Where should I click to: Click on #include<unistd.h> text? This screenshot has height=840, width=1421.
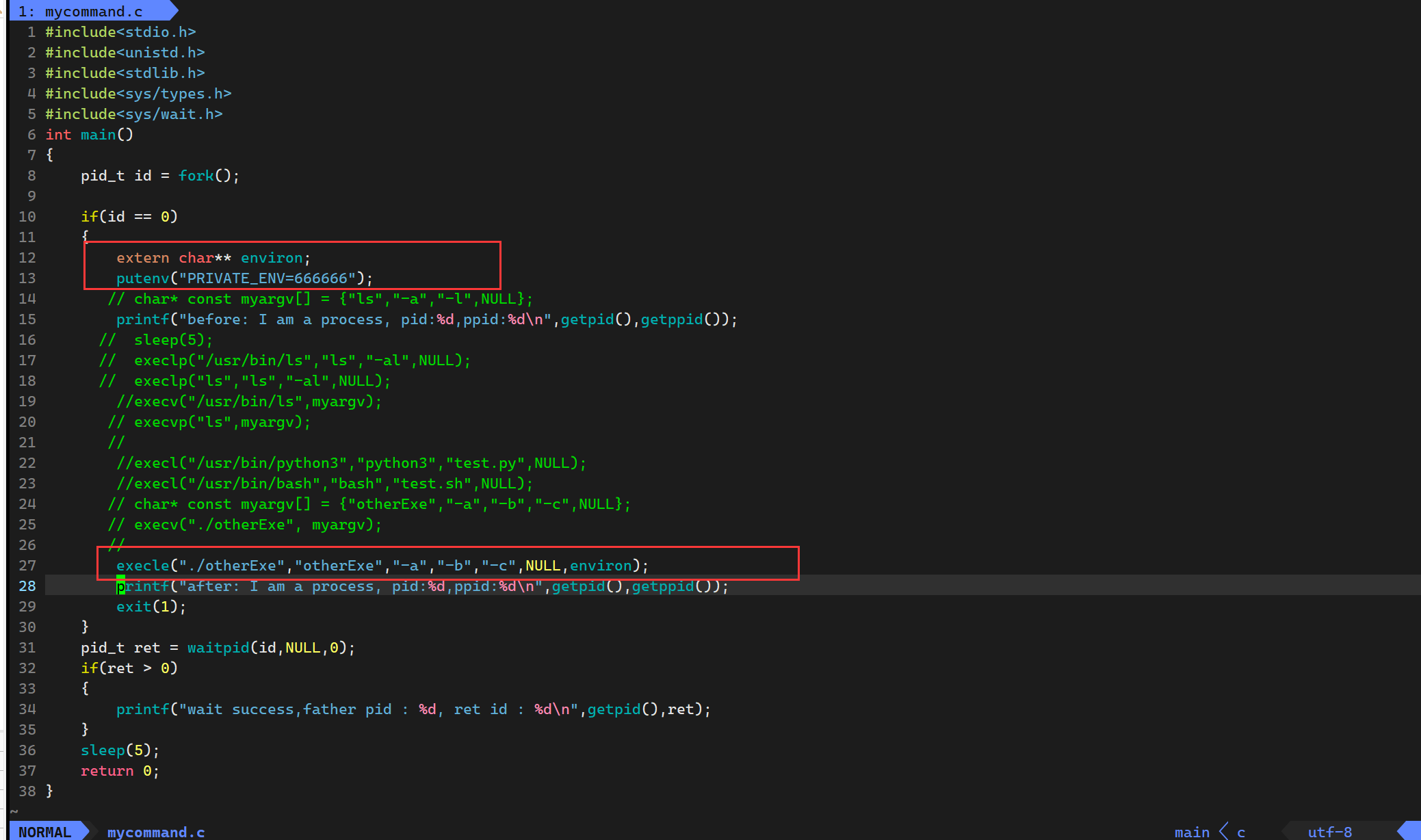[x=125, y=53]
